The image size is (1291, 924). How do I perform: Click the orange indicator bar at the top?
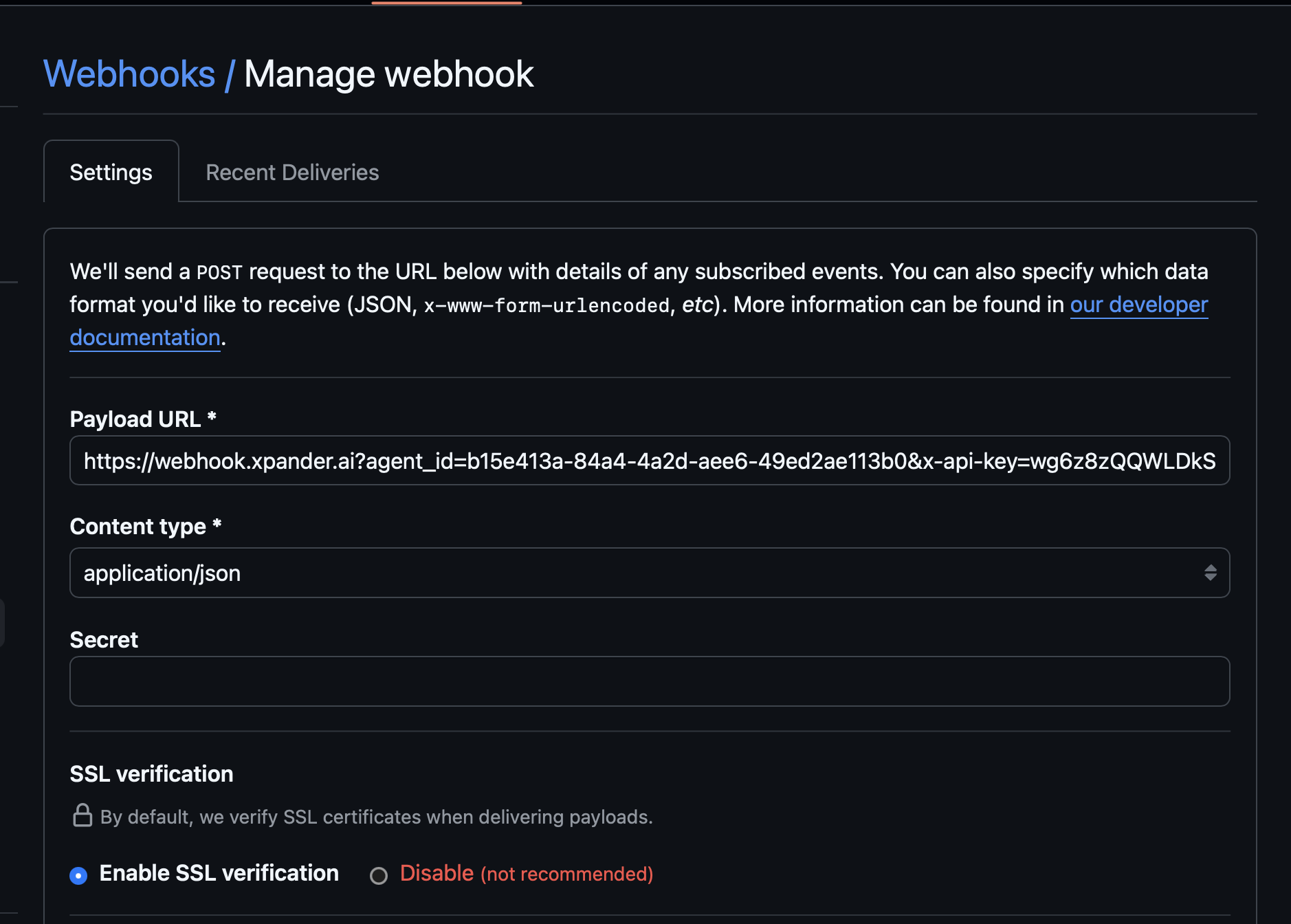(x=446, y=2)
